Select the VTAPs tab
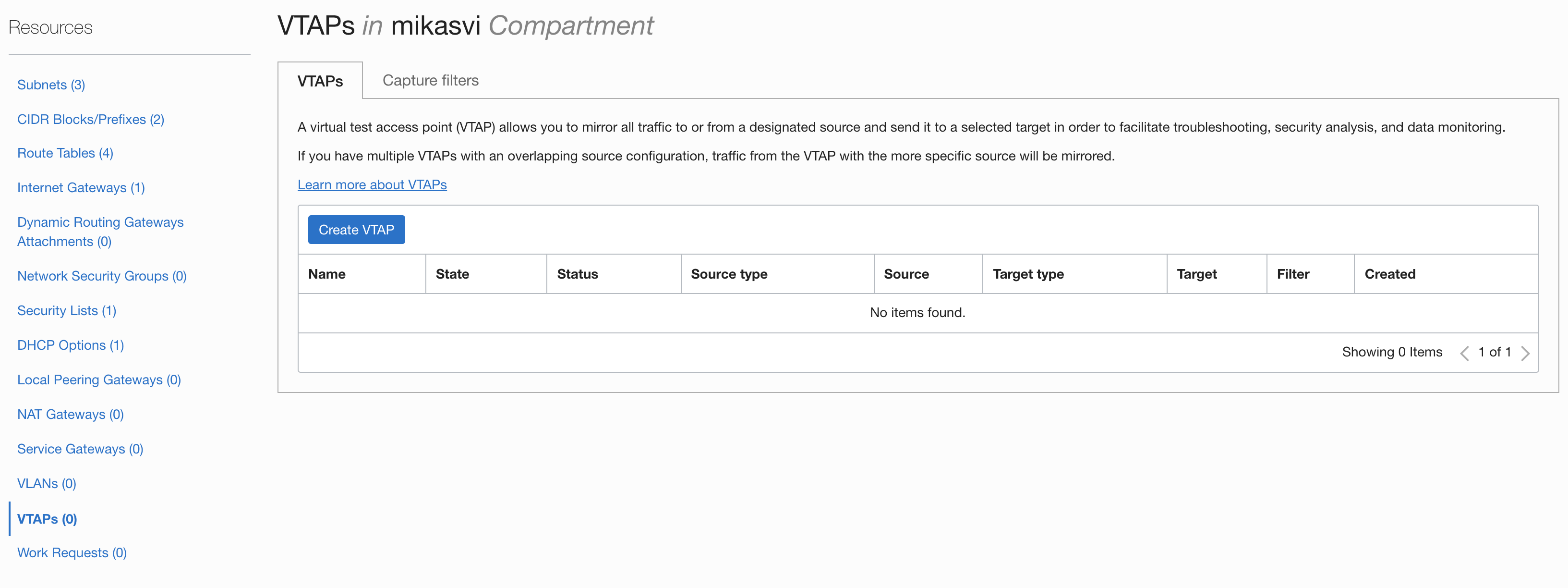This screenshot has width=1568, height=588. 320,80
